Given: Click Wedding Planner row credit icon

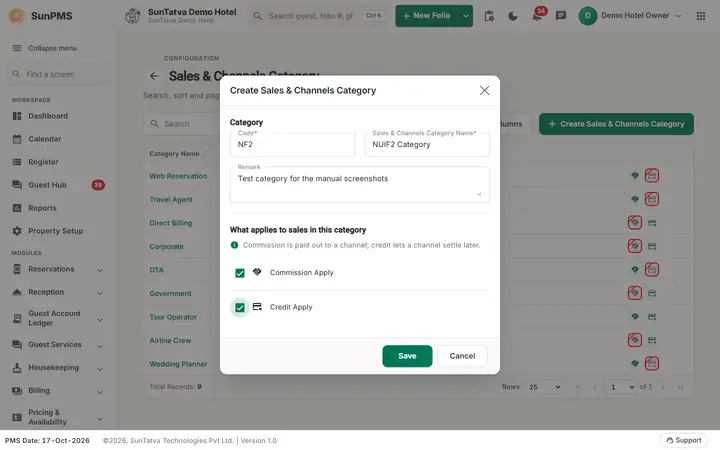Looking at the screenshot, I should [652, 363].
